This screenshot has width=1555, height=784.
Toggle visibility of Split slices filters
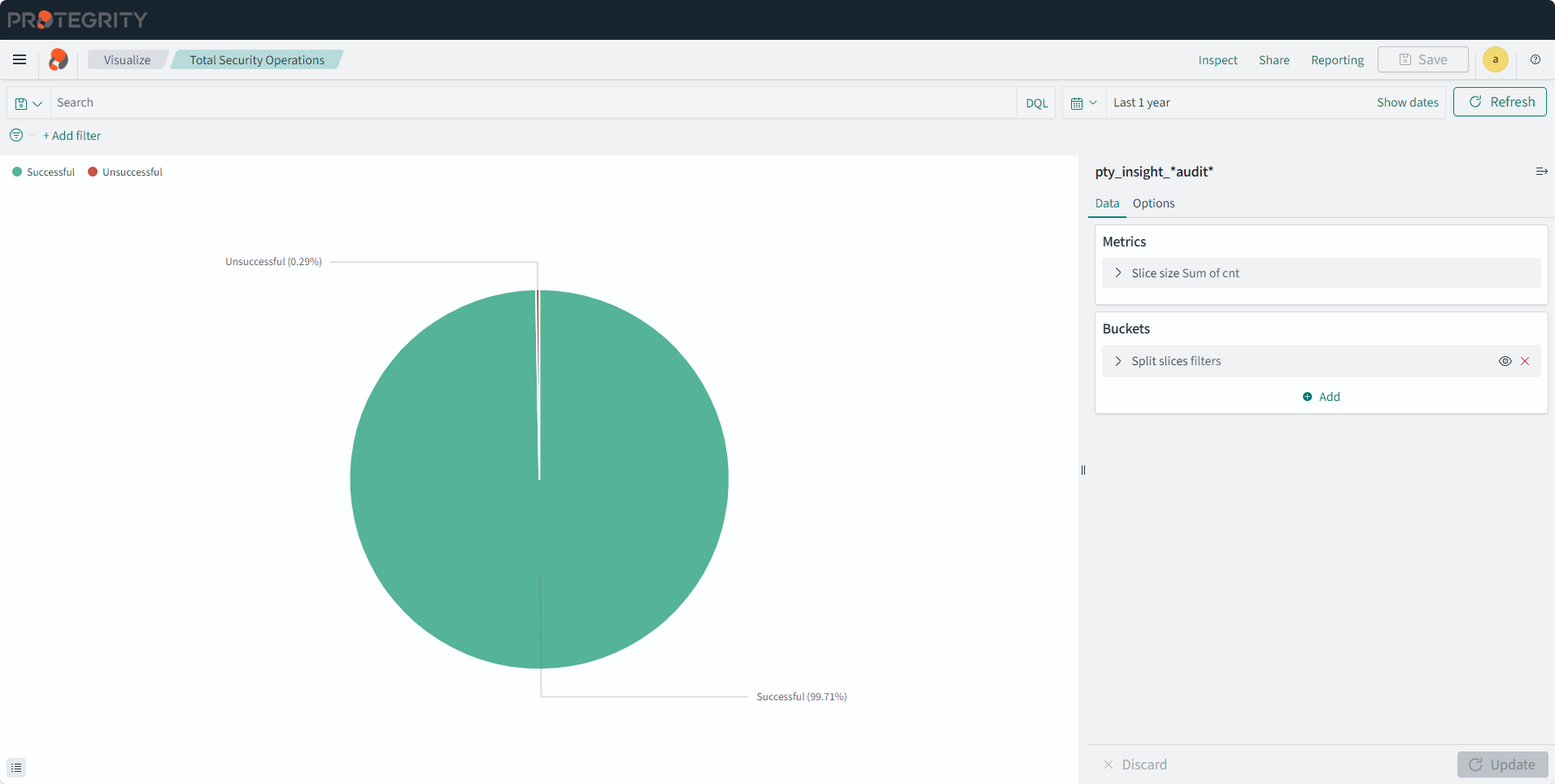(x=1505, y=361)
